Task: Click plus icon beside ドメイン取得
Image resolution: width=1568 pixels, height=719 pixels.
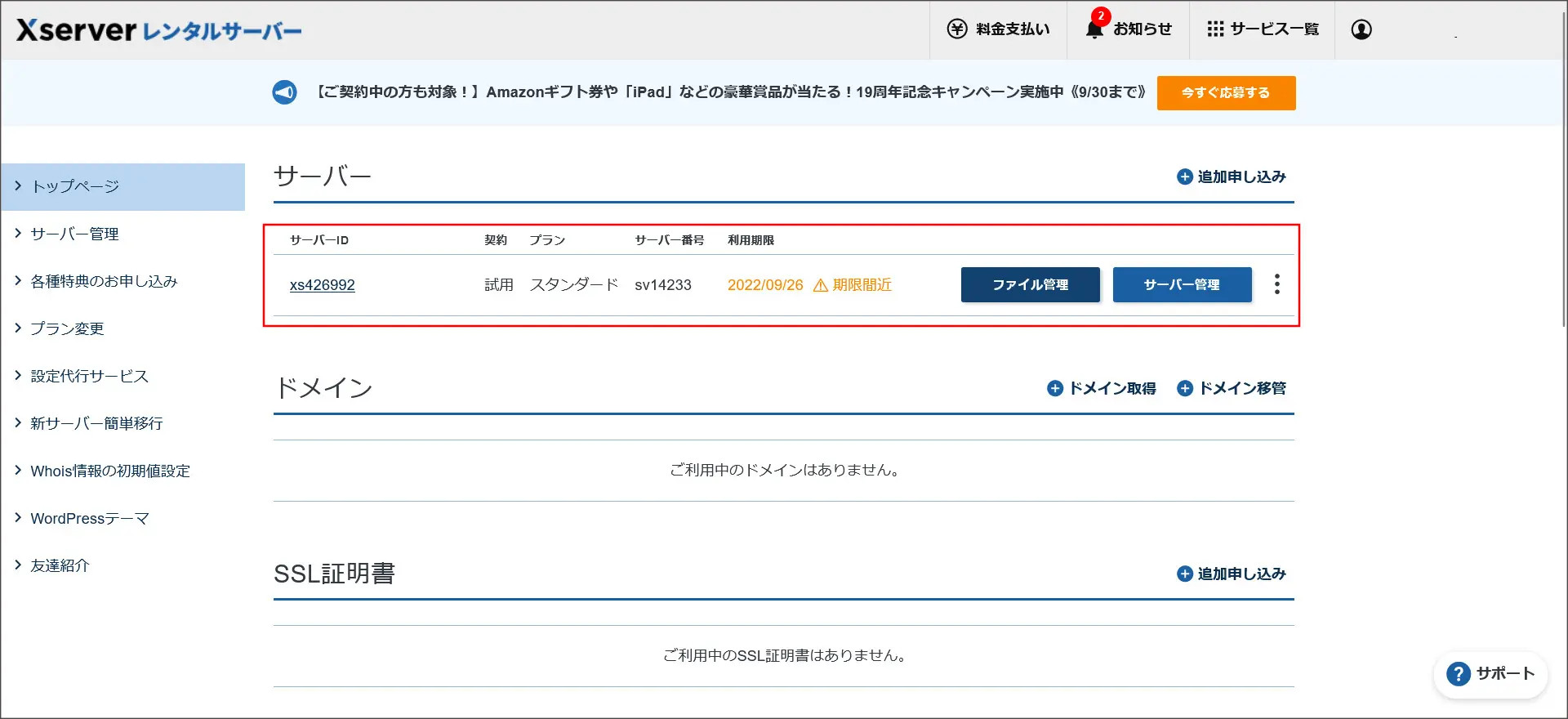Action: click(1055, 388)
